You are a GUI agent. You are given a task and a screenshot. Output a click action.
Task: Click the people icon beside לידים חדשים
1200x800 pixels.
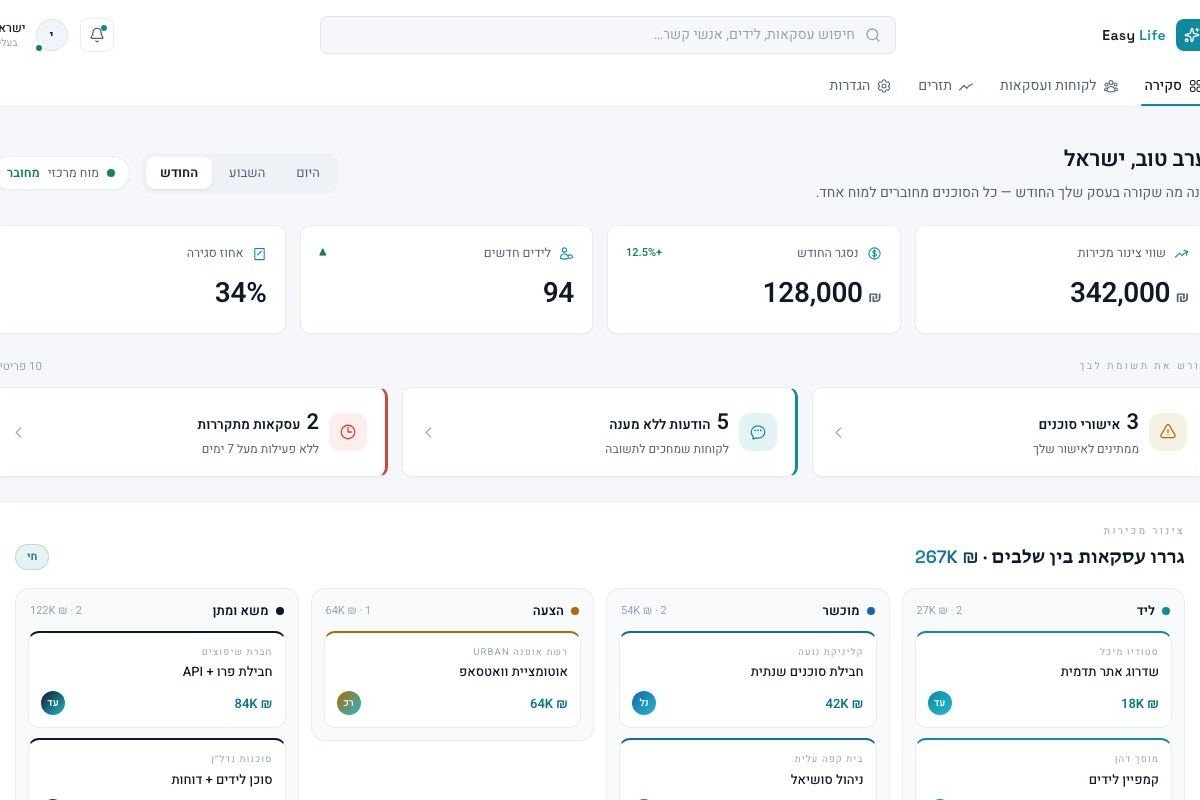click(567, 253)
